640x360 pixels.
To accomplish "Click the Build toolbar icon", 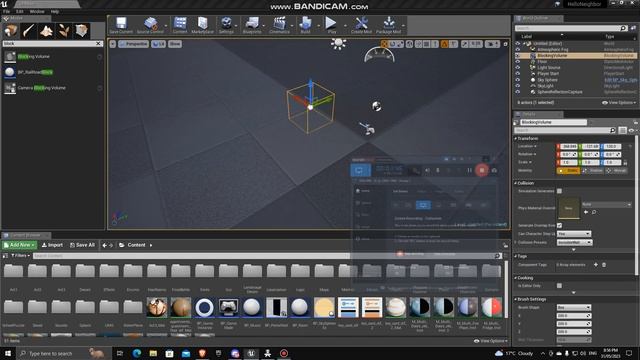I will [x=305, y=25].
